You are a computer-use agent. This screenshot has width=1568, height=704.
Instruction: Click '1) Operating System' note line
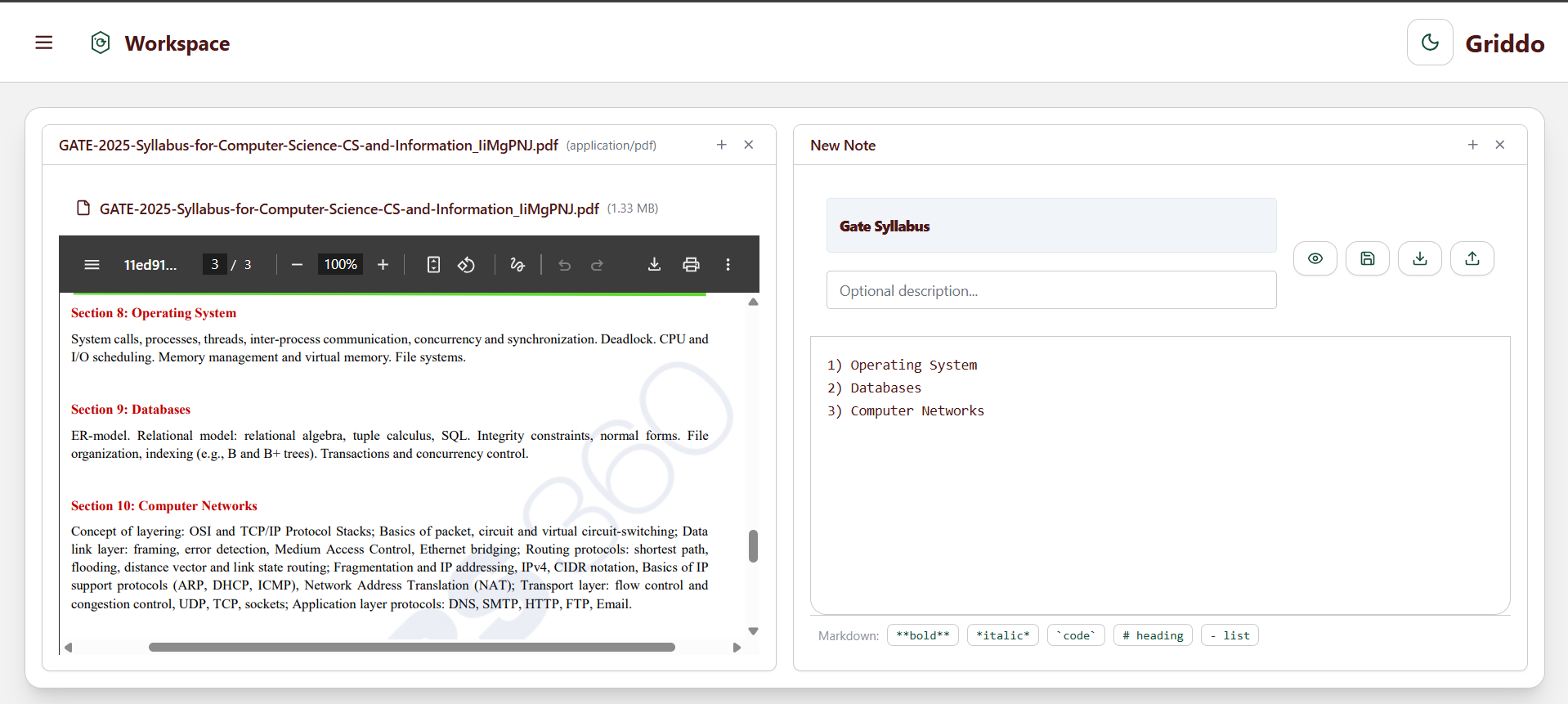[x=903, y=365]
